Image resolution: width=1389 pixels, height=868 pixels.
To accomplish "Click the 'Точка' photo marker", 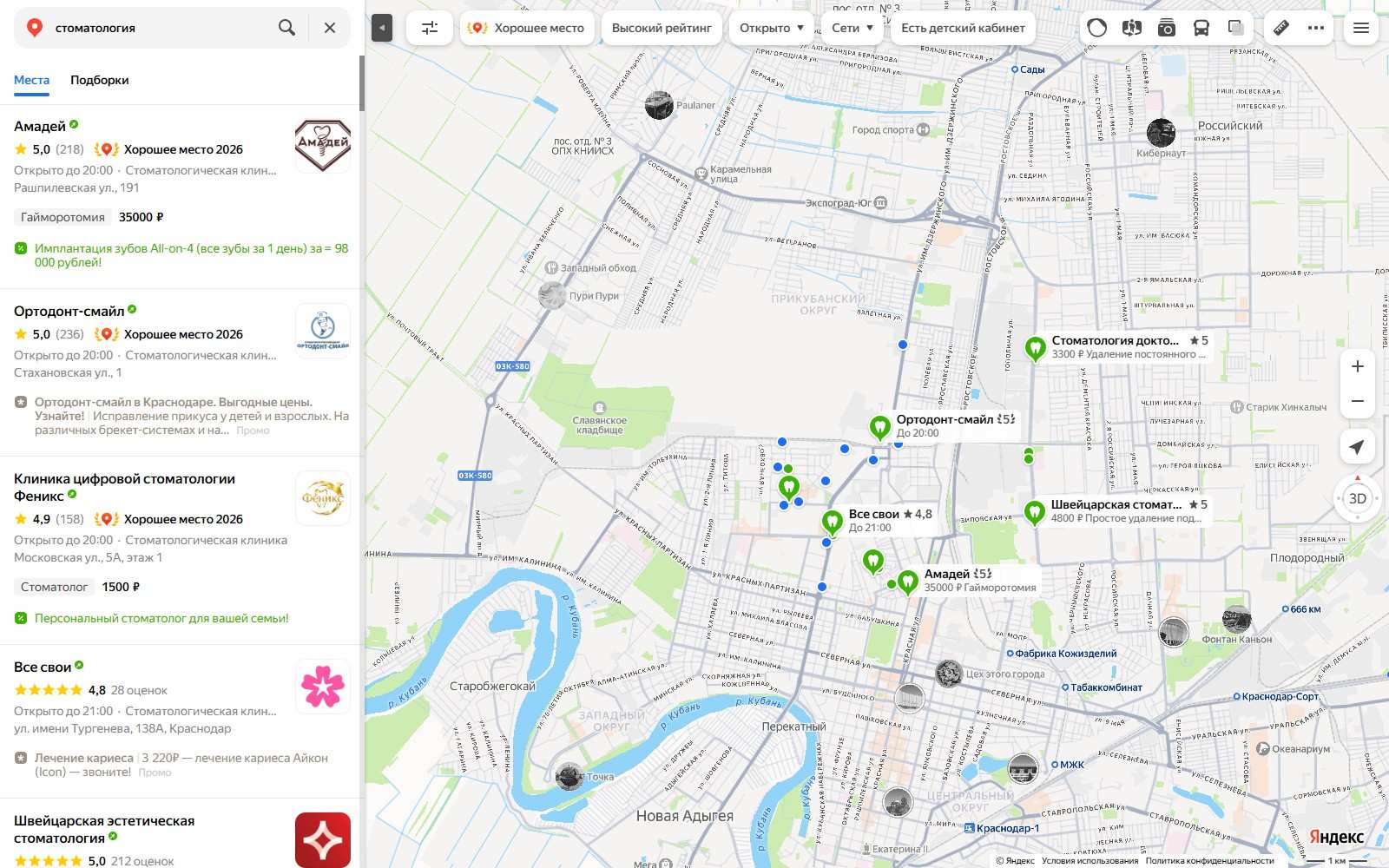I will [x=569, y=776].
